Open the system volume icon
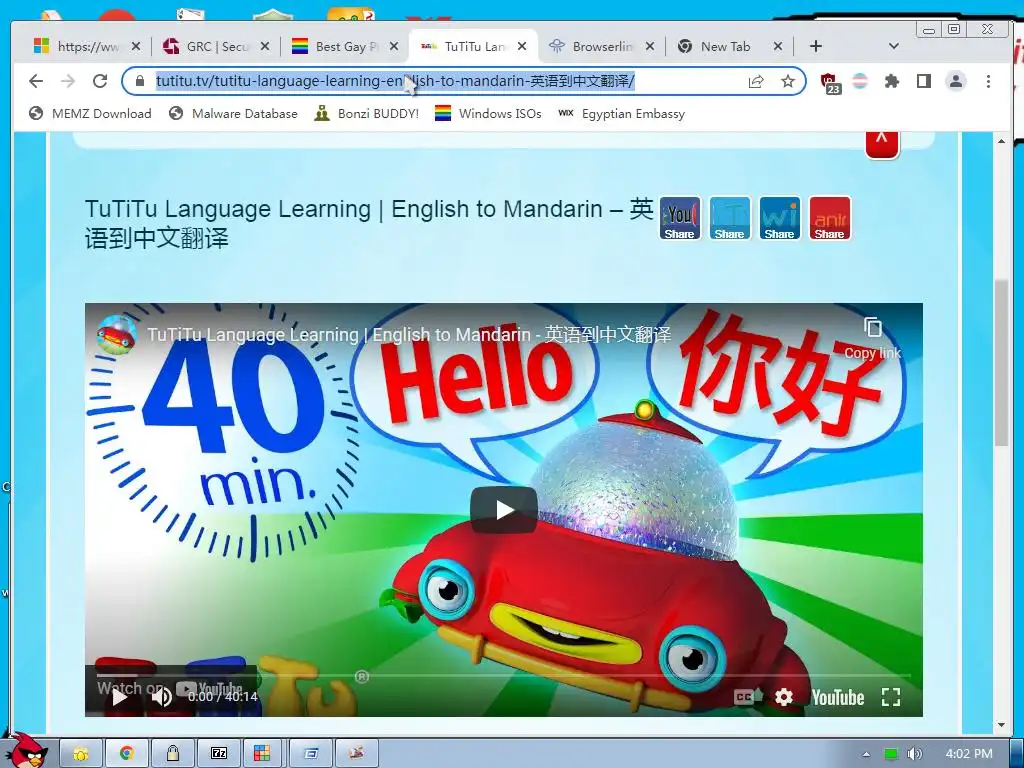Screen dimensions: 1024x768 (914, 754)
